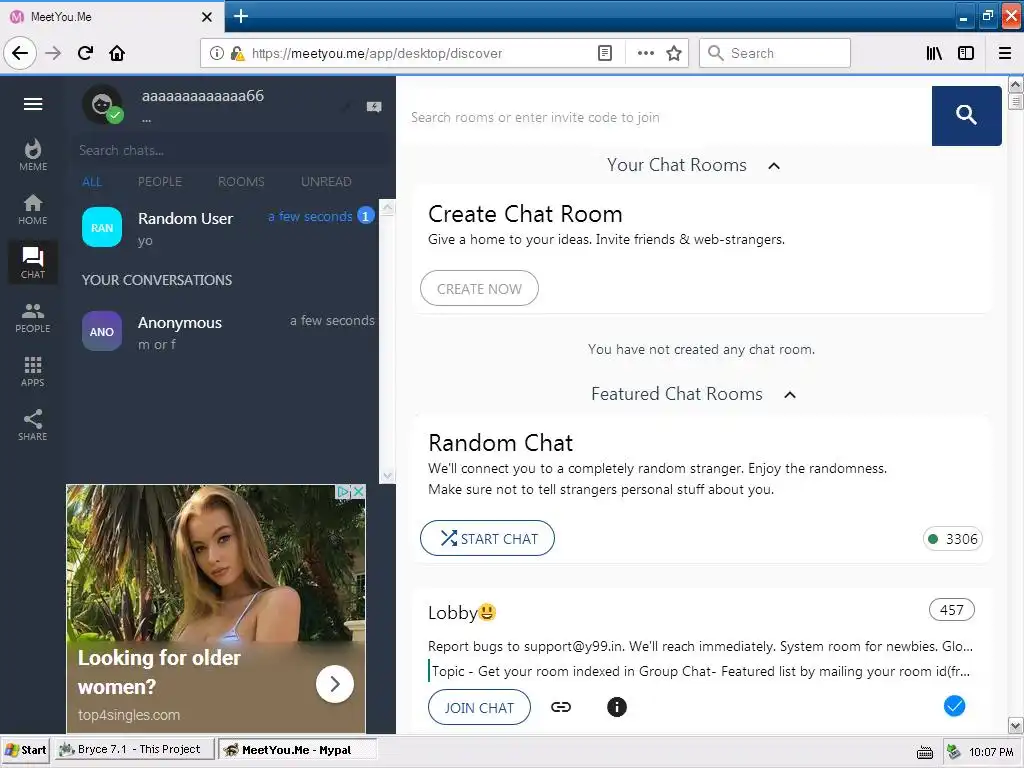Click the network tray icon by the clock
The width and height of the screenshot is (1024, 768).
[x=953, y=752]
